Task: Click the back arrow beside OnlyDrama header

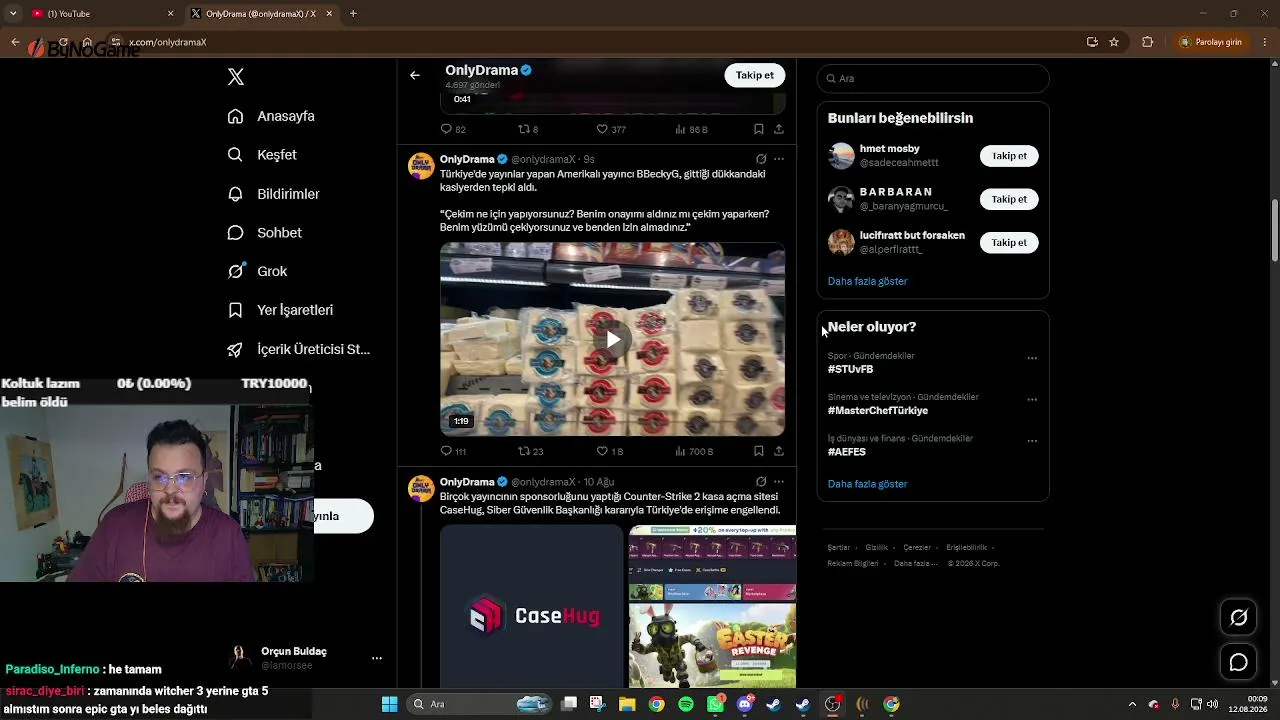Action: click(x=415, y=75)
